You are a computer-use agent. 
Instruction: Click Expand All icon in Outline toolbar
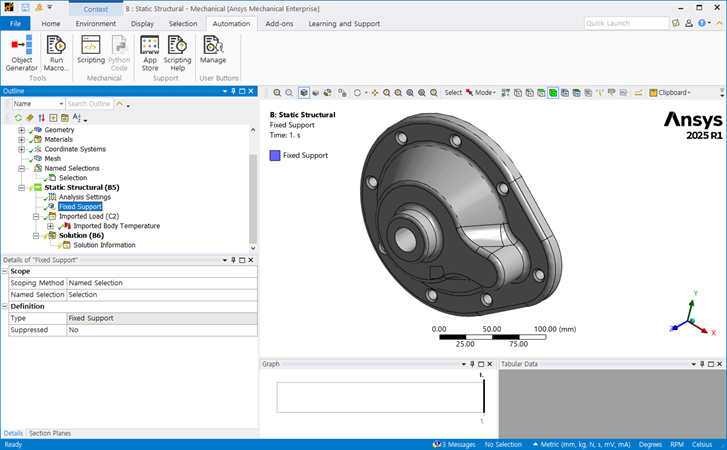pyautogui.click(x=53, y=118)
